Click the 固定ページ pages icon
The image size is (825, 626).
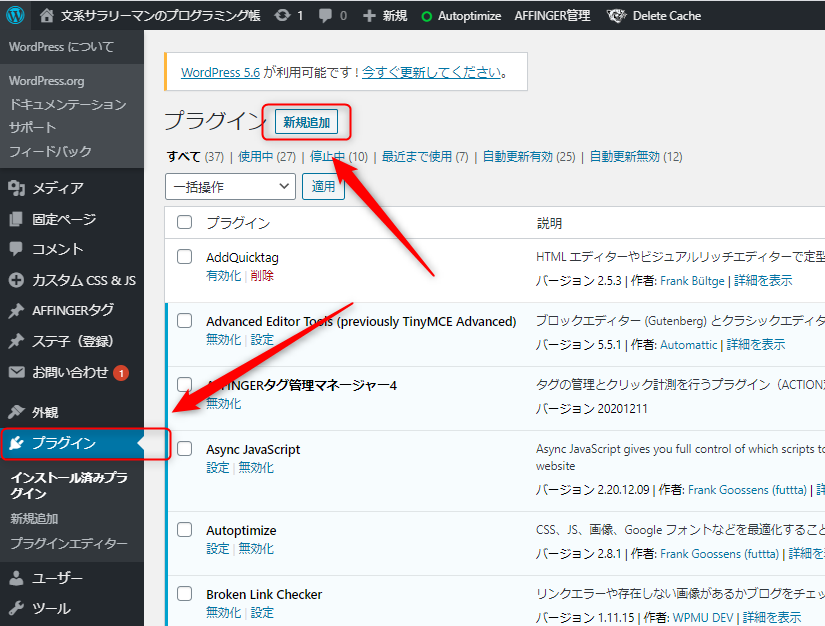pyautogui.click(x=16, y=218)
